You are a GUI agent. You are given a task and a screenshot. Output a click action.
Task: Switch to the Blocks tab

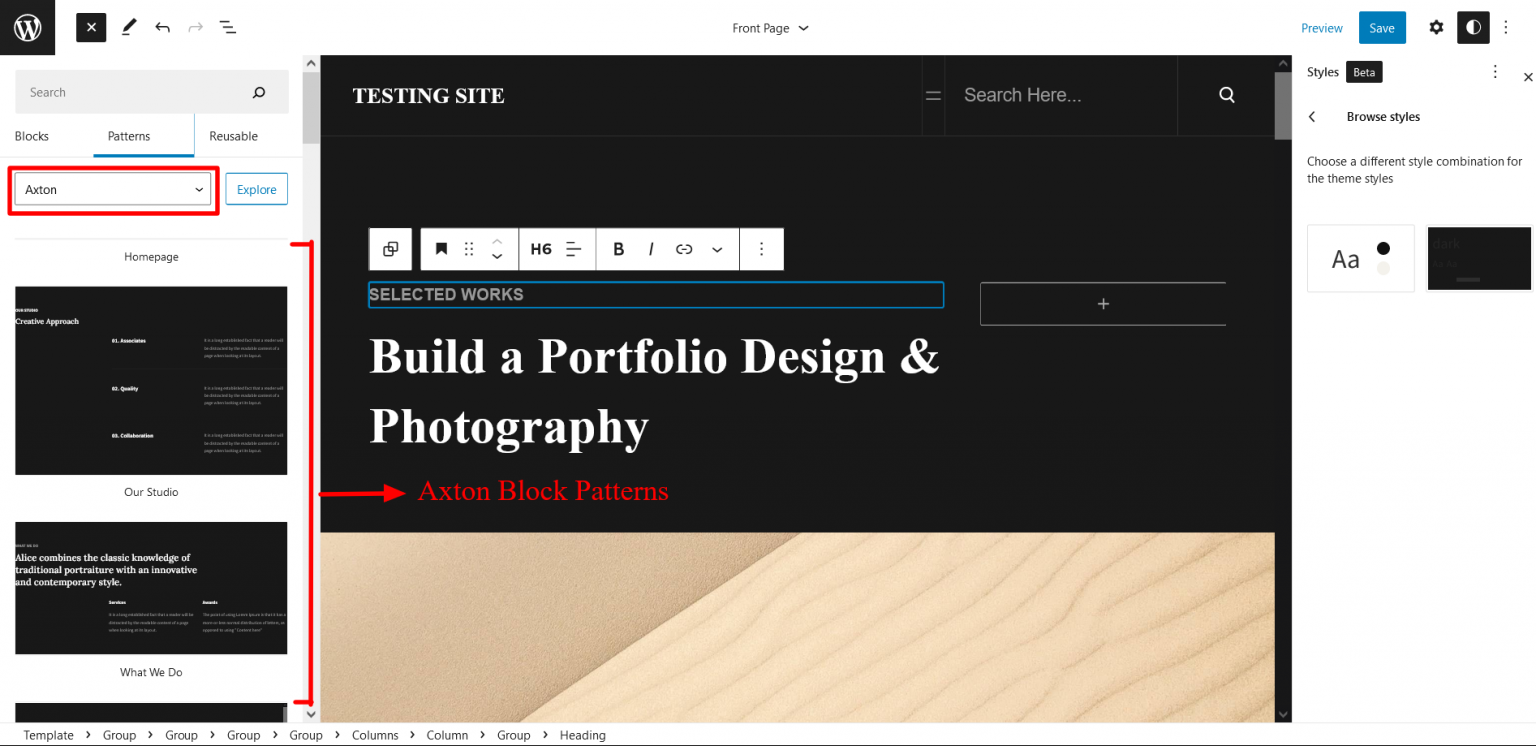click(31, 135)
